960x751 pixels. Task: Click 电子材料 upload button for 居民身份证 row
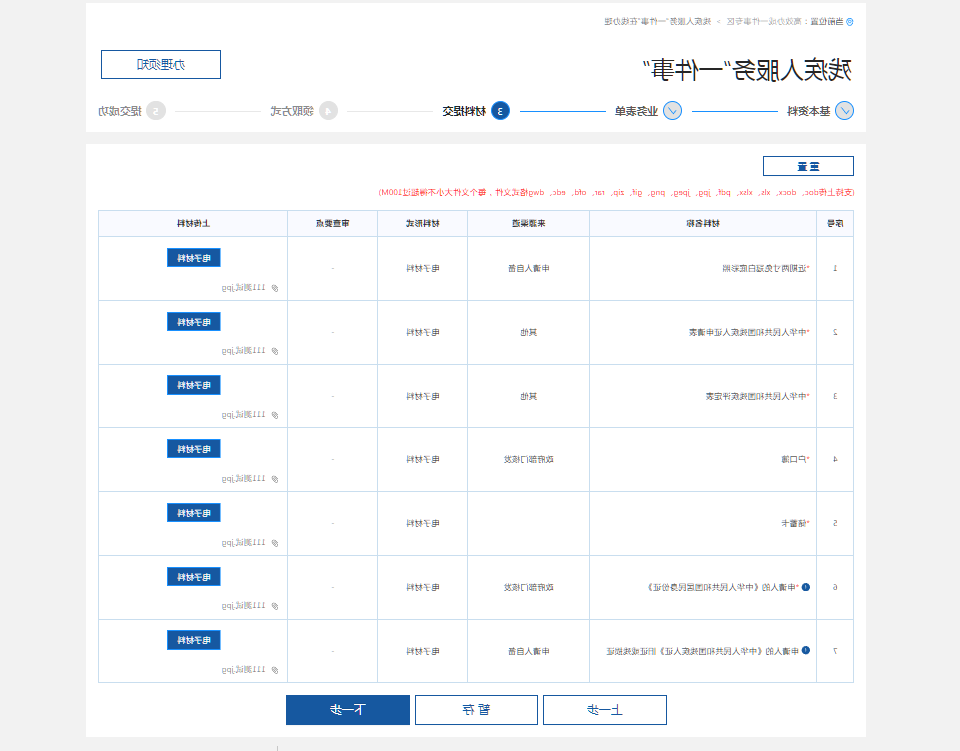(193, 577)
